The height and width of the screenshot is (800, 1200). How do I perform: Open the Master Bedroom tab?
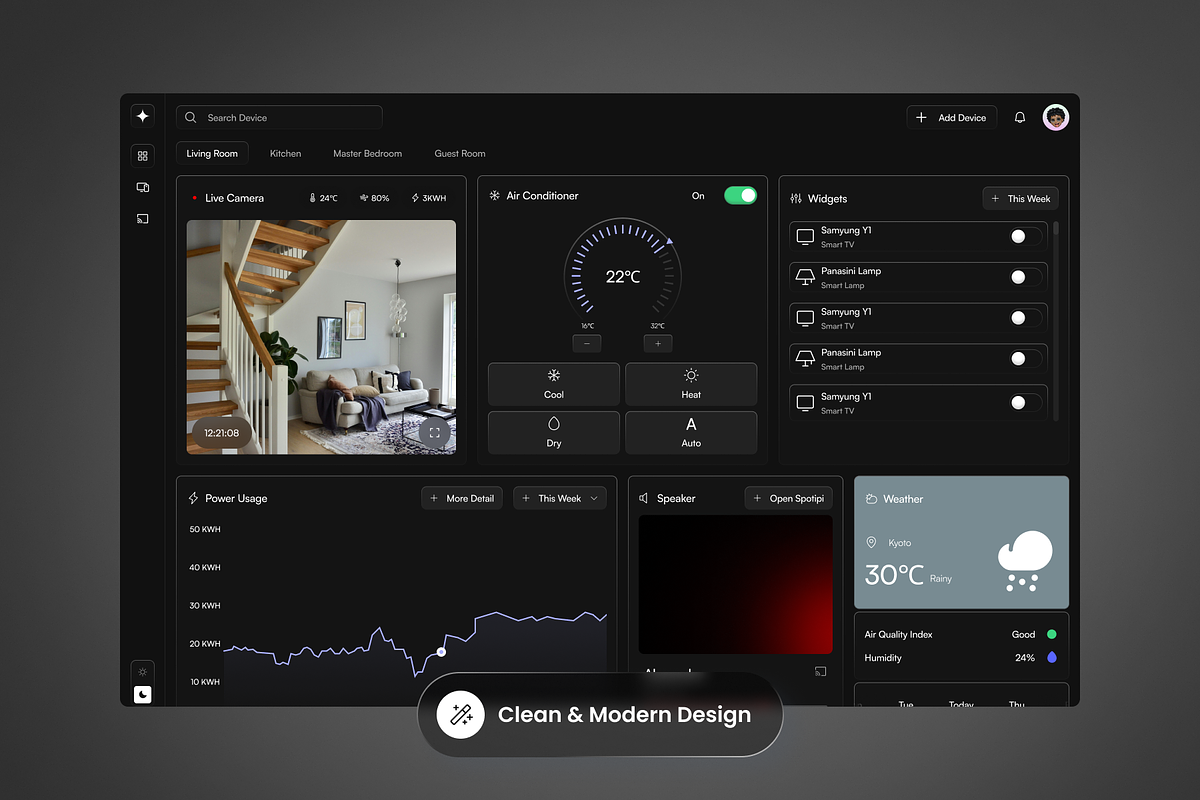tap(367, 153)
